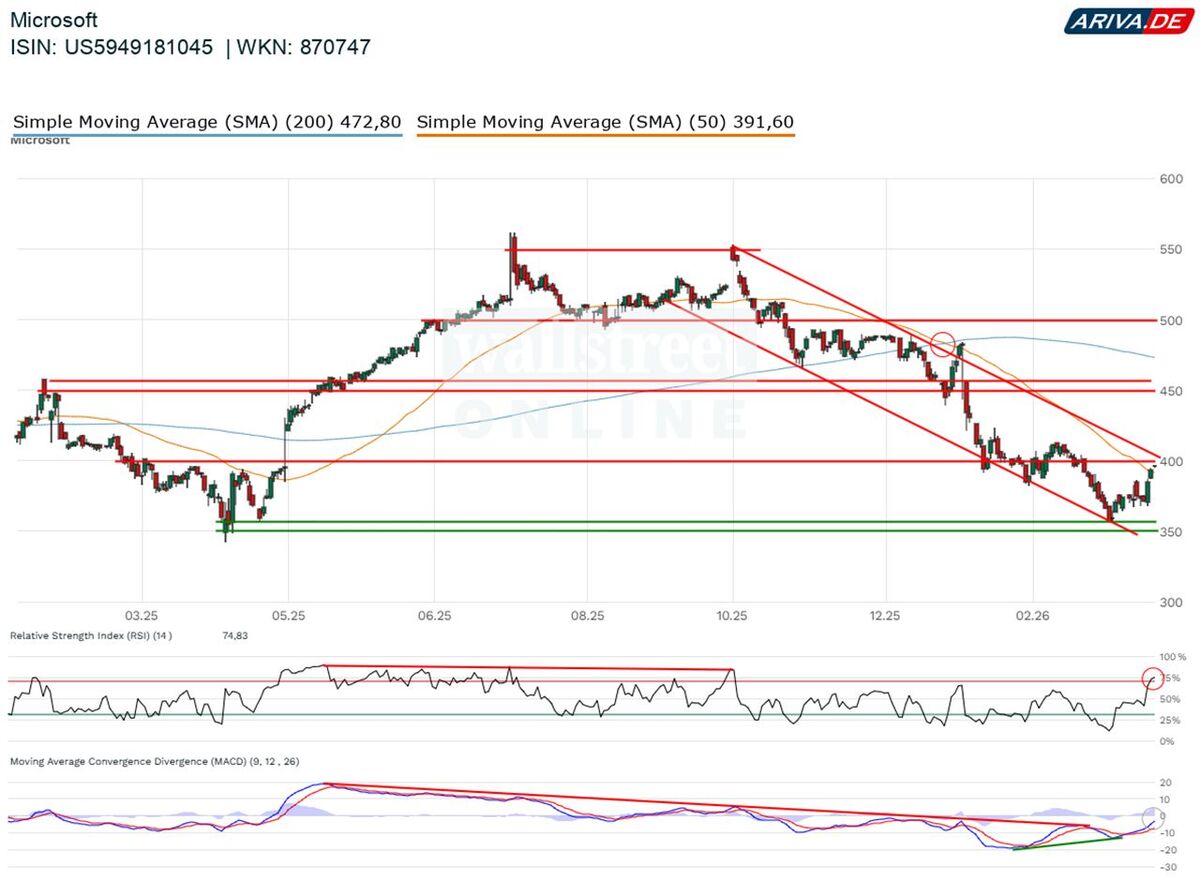Click the WKN: 870747 text
Screen dimensions: 1200x881
click(x=304, y=47)
